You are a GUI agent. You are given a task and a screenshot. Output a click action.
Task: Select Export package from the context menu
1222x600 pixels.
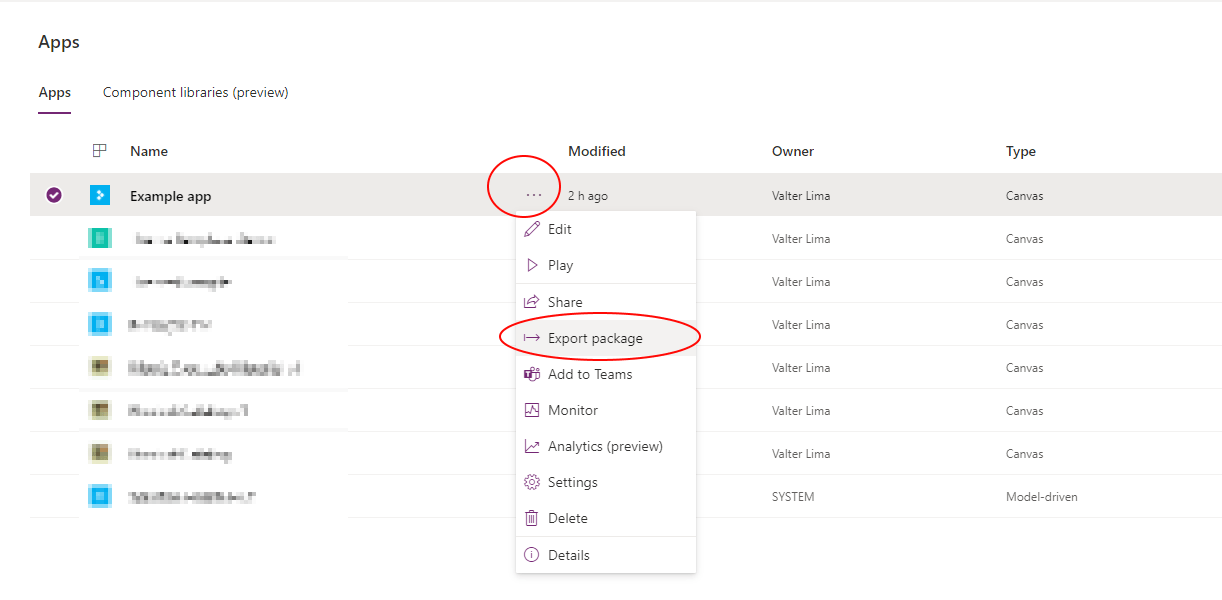(x=596, y=337)
